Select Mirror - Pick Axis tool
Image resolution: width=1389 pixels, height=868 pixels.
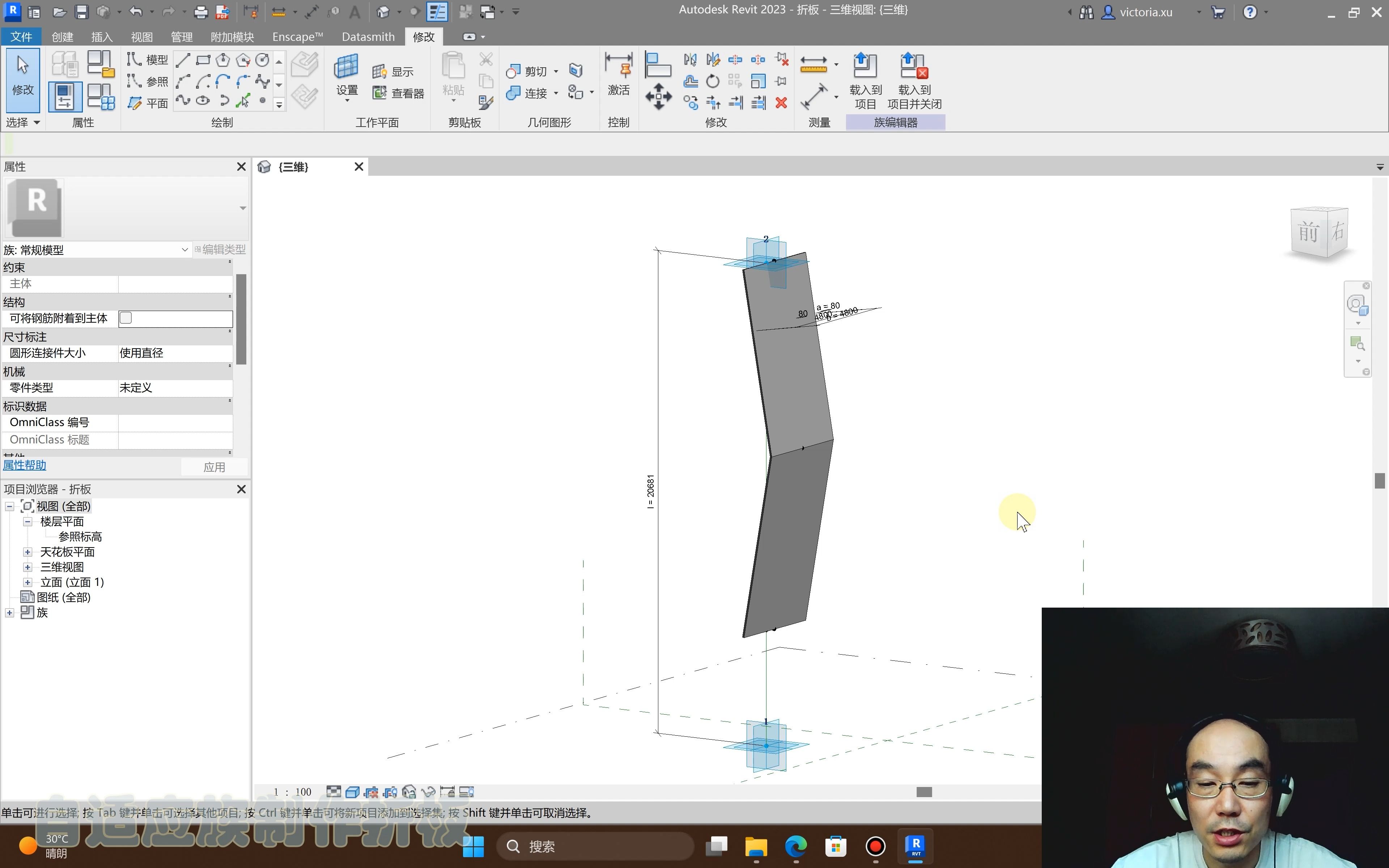point(690,60)
